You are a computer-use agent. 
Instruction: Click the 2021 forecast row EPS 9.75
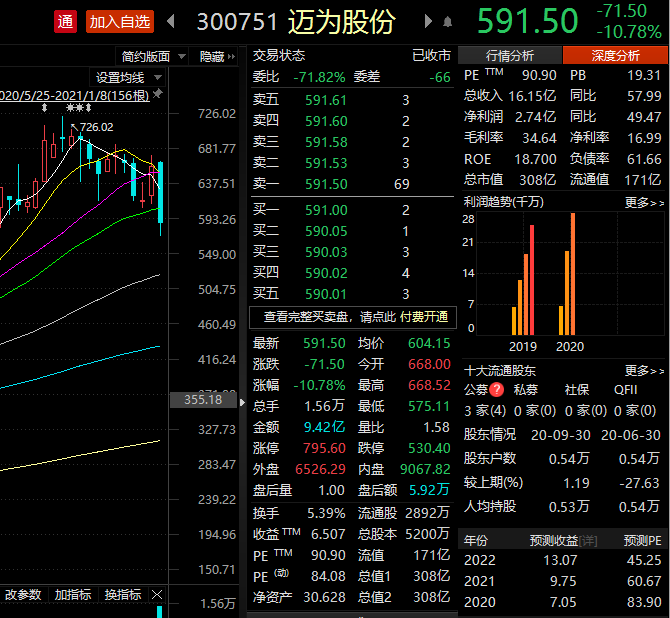[563, 581]
